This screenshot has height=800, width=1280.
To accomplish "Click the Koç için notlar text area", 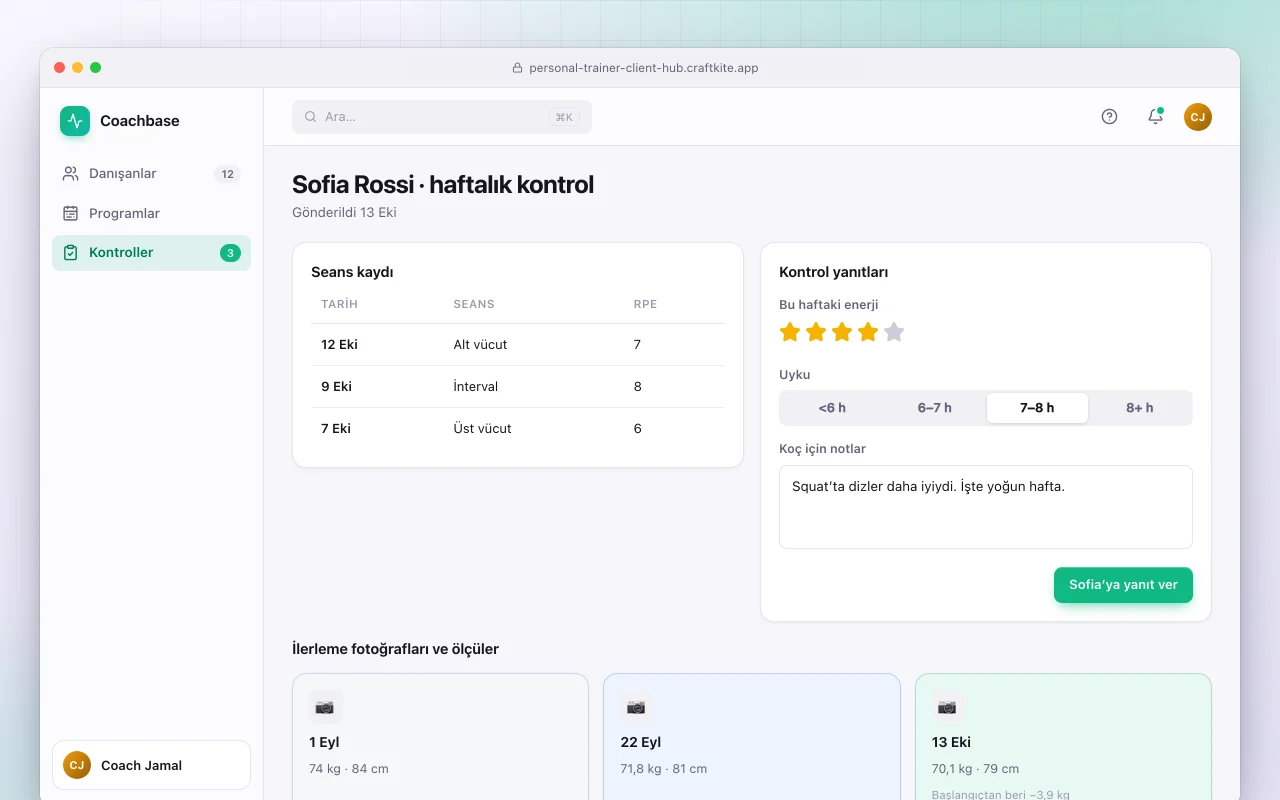I will tap(986, 507).
